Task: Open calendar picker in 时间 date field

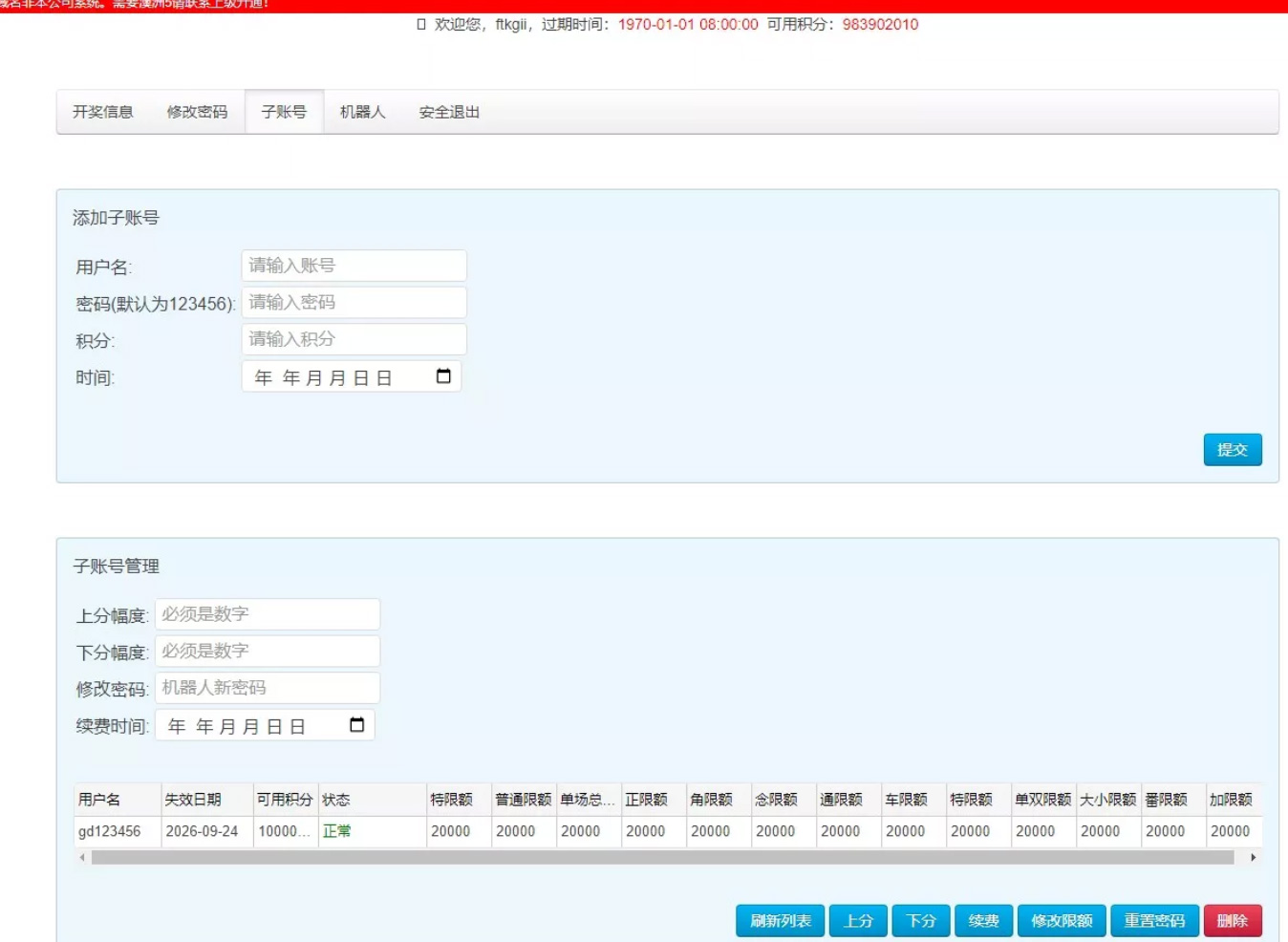Action: 443,376
